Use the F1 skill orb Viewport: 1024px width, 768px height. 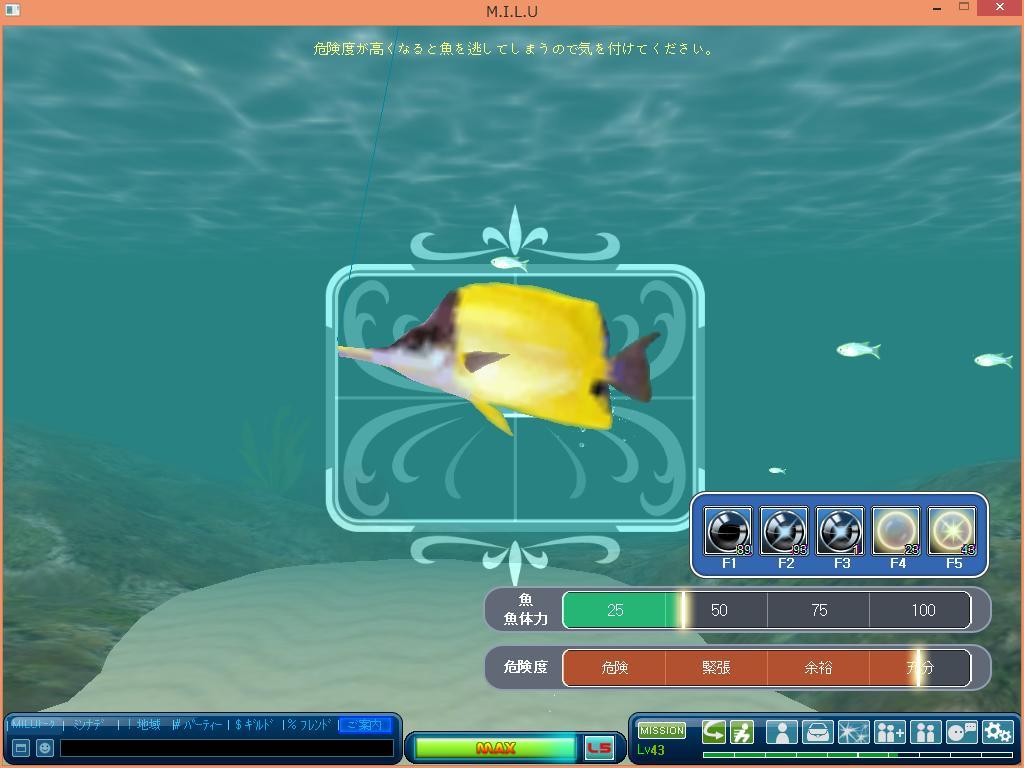click(x=728, y=530)
